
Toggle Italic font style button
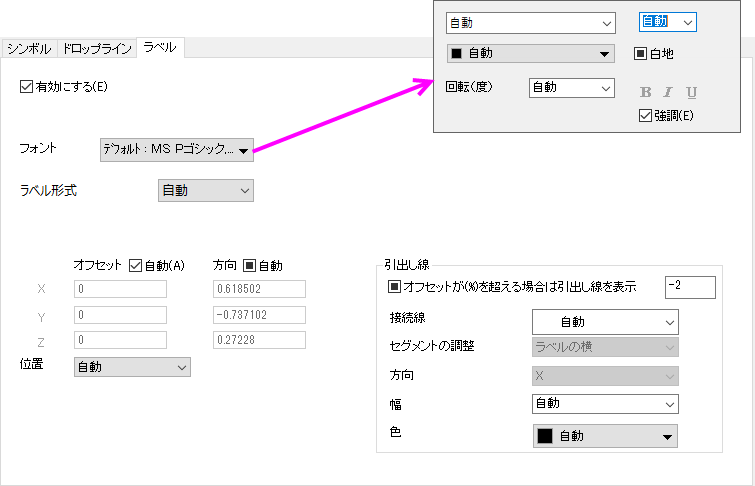click(668, 92)
